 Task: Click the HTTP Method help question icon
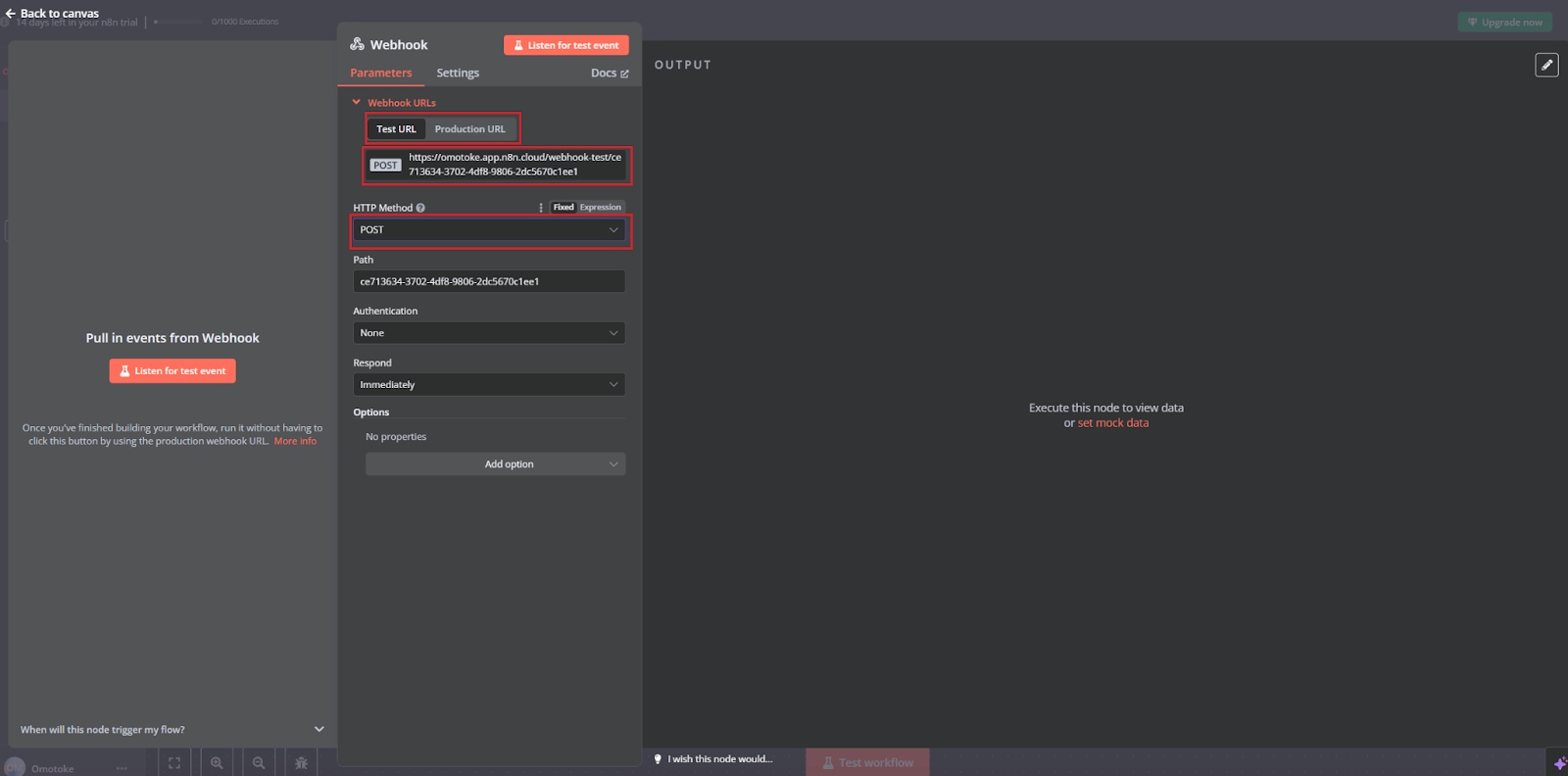[x=420, y=208]
